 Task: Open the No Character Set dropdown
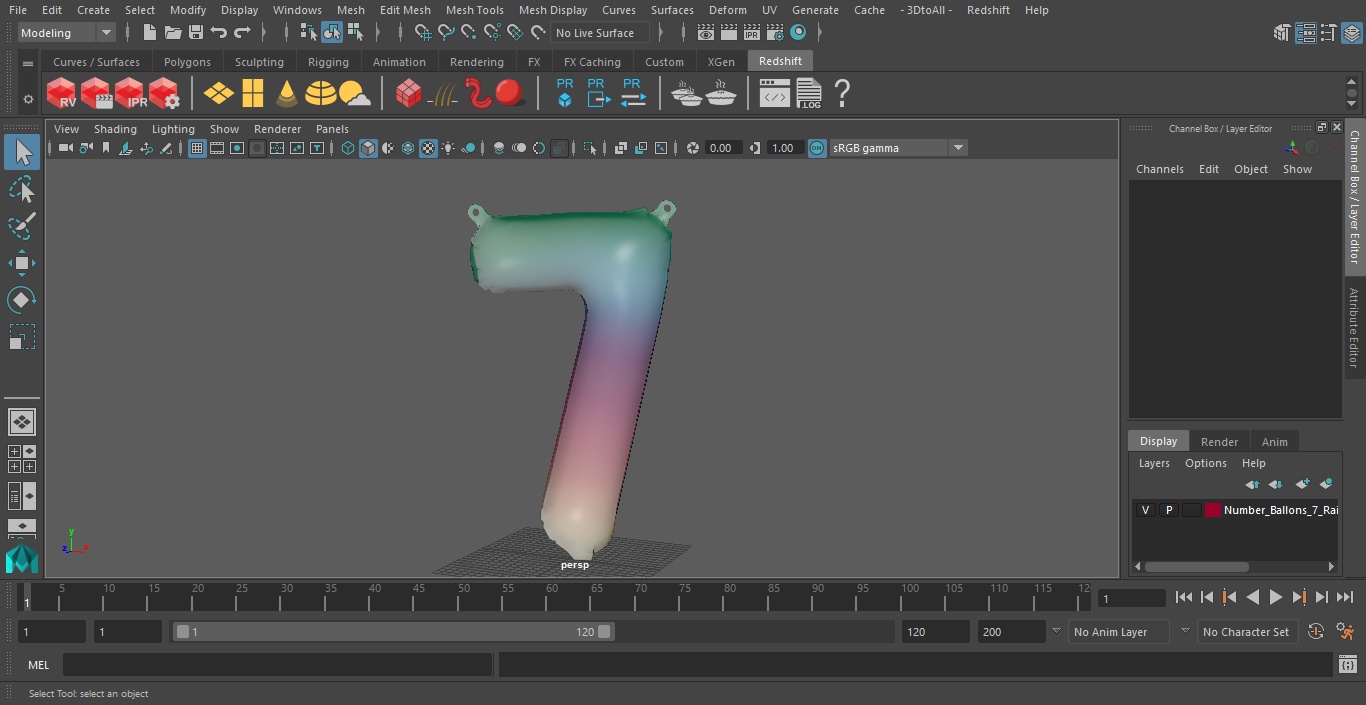1246,632
